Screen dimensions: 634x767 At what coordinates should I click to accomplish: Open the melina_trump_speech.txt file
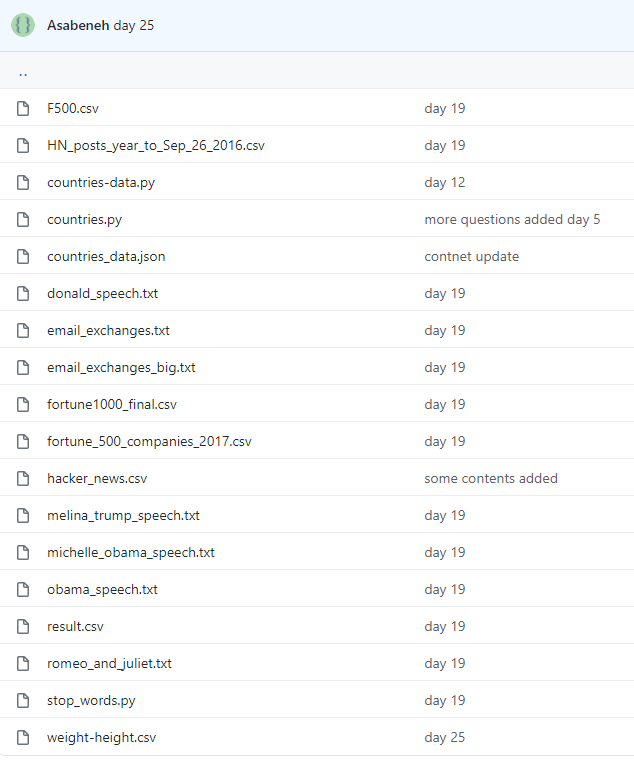click(x=123, y=515)
